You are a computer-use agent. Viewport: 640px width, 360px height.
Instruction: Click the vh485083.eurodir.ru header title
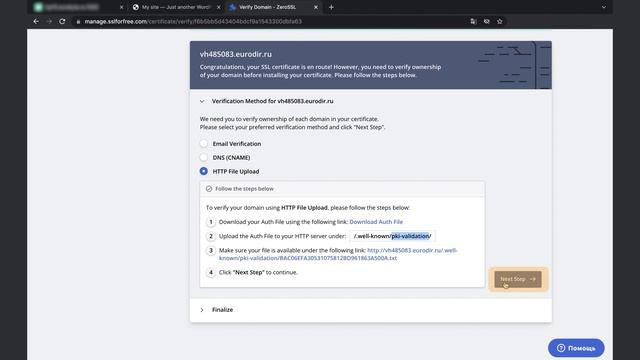click(236, 54)
